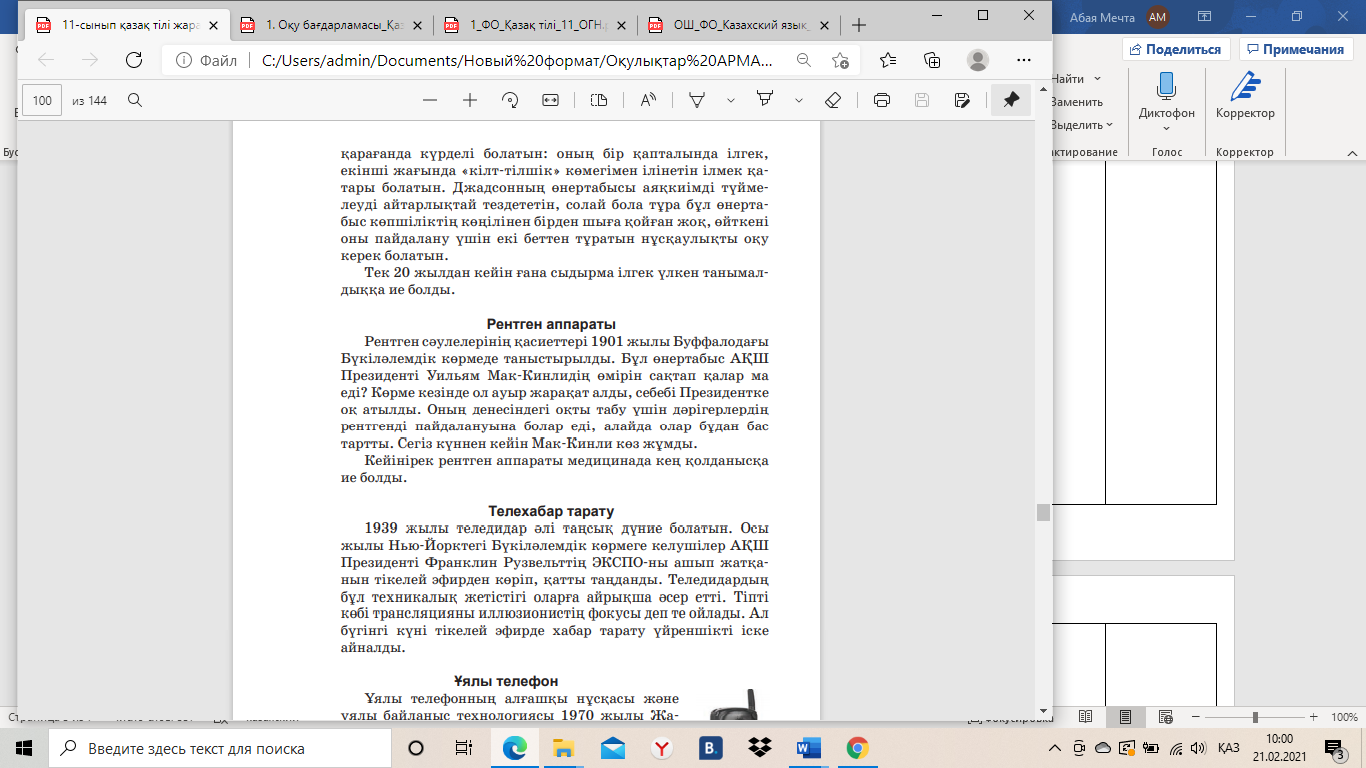The width and height of the screenshot is (1366, 768).
Task: Open the Windows notification center
Action: [1335, 748]
